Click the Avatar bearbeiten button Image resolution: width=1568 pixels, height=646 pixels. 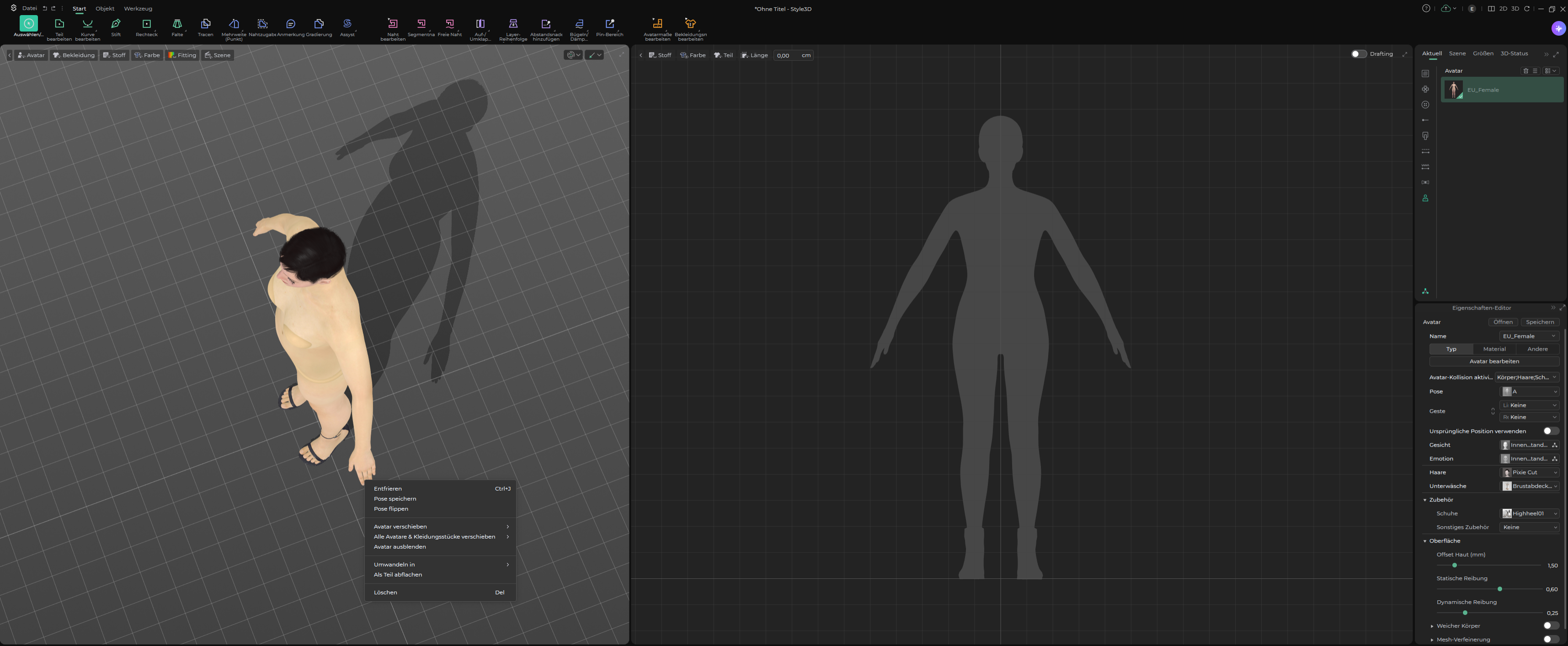coord(1494,361)
